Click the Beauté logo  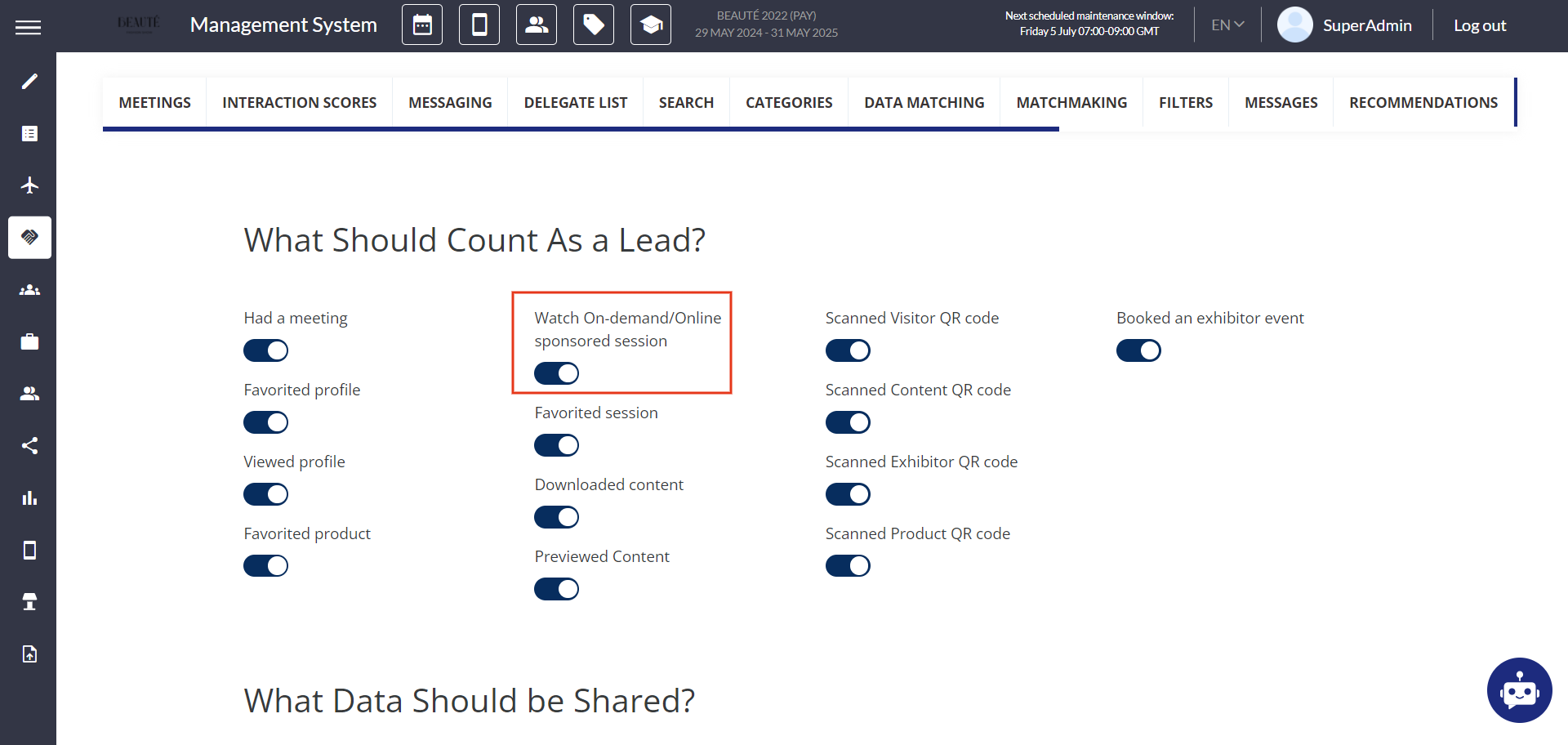pyautogui.click(x=139, y=24)
